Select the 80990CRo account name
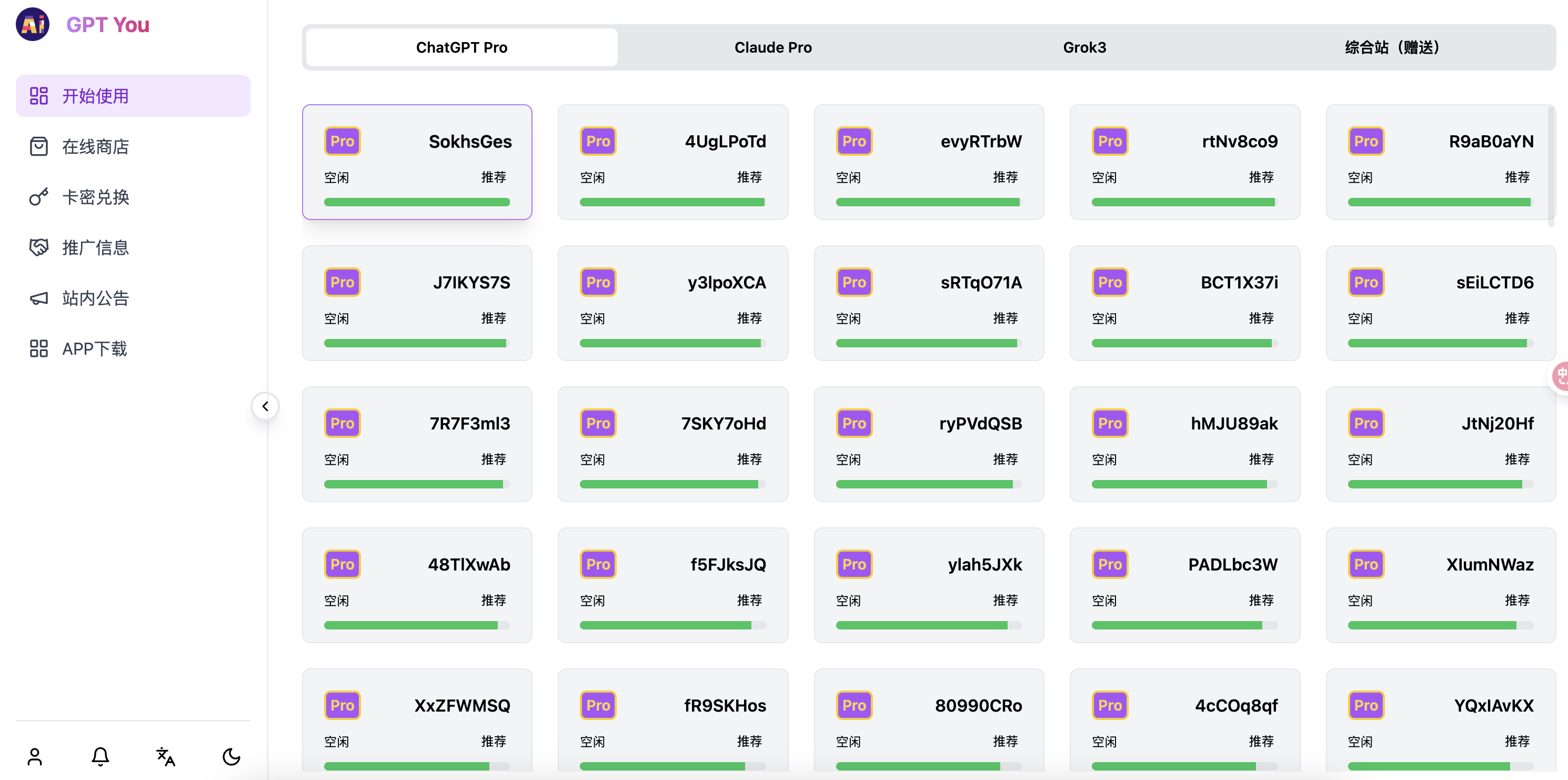Image resolution: width=1568 pixels, height=780 pixels. tap(978, 705)
